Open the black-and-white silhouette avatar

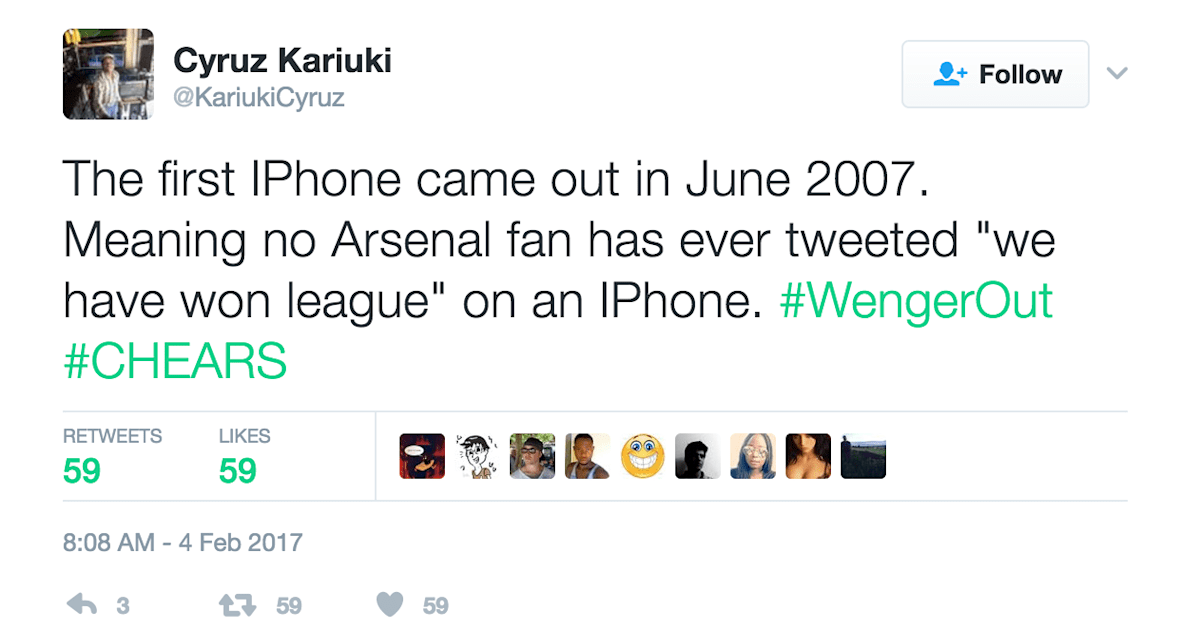pyautogui.click(x=697, y=456)
